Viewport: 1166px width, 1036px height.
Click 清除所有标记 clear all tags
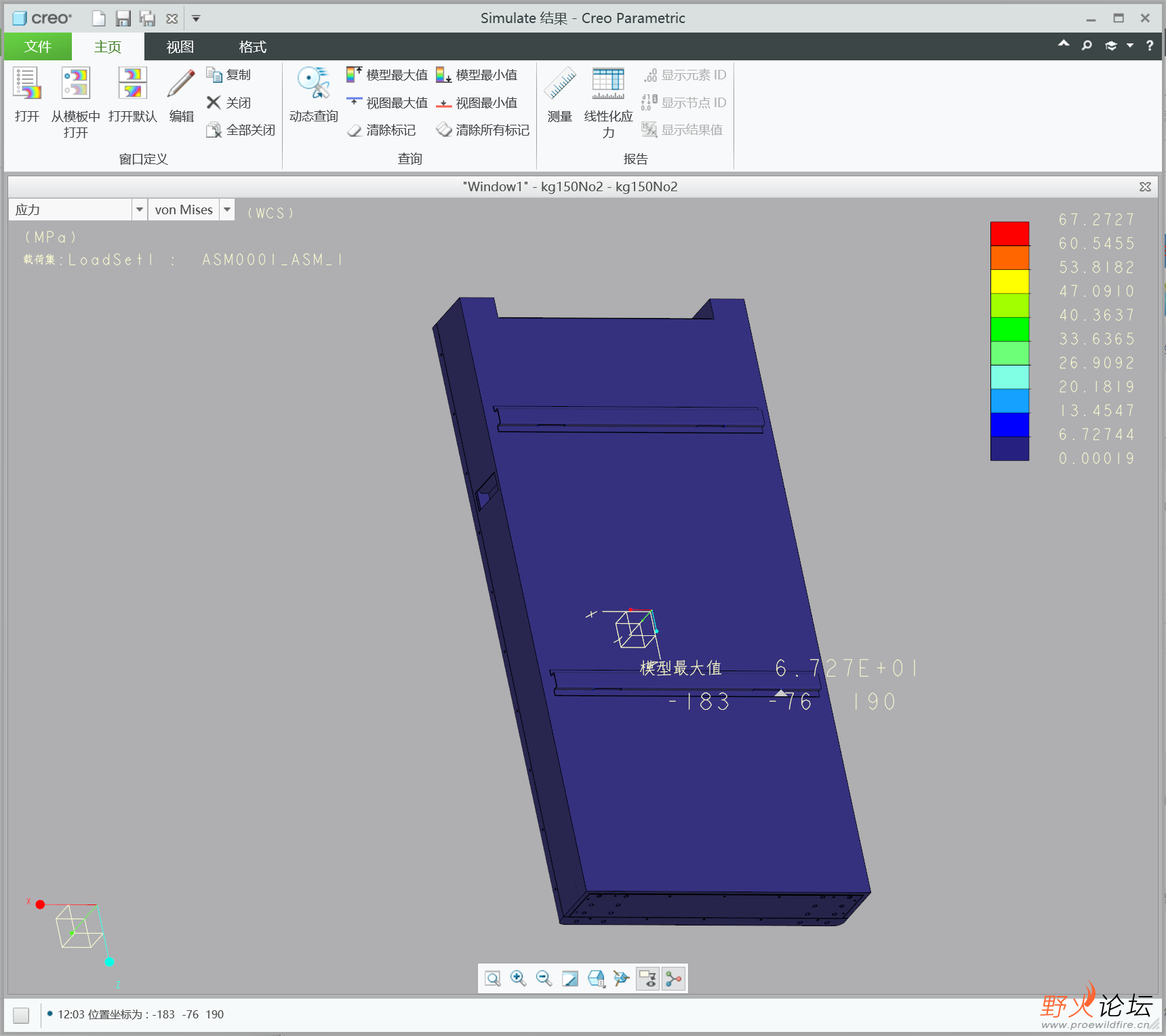(483, 130)
